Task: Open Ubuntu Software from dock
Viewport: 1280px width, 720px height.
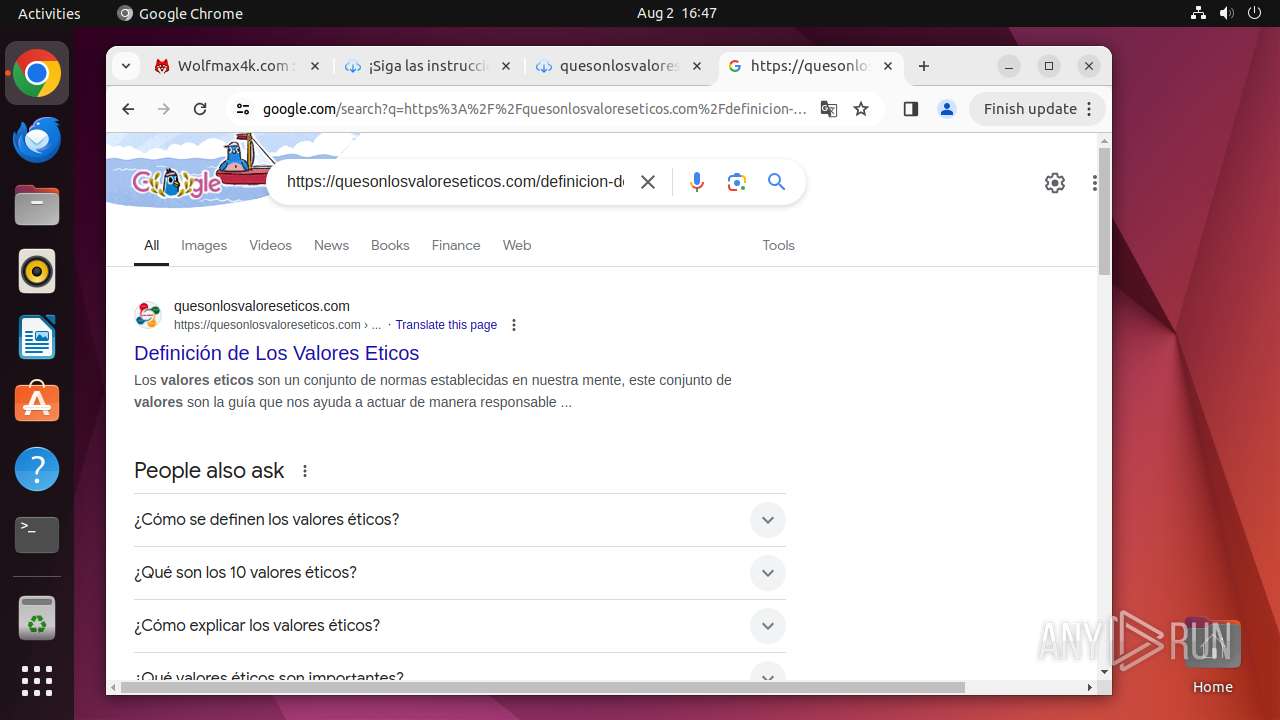Action: [37, 403]
